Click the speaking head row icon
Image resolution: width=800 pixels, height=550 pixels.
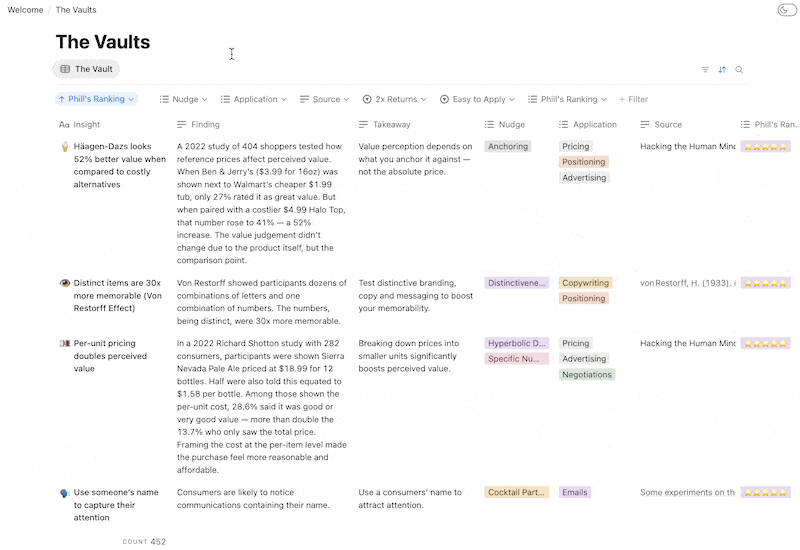click(x=64, y=492)
